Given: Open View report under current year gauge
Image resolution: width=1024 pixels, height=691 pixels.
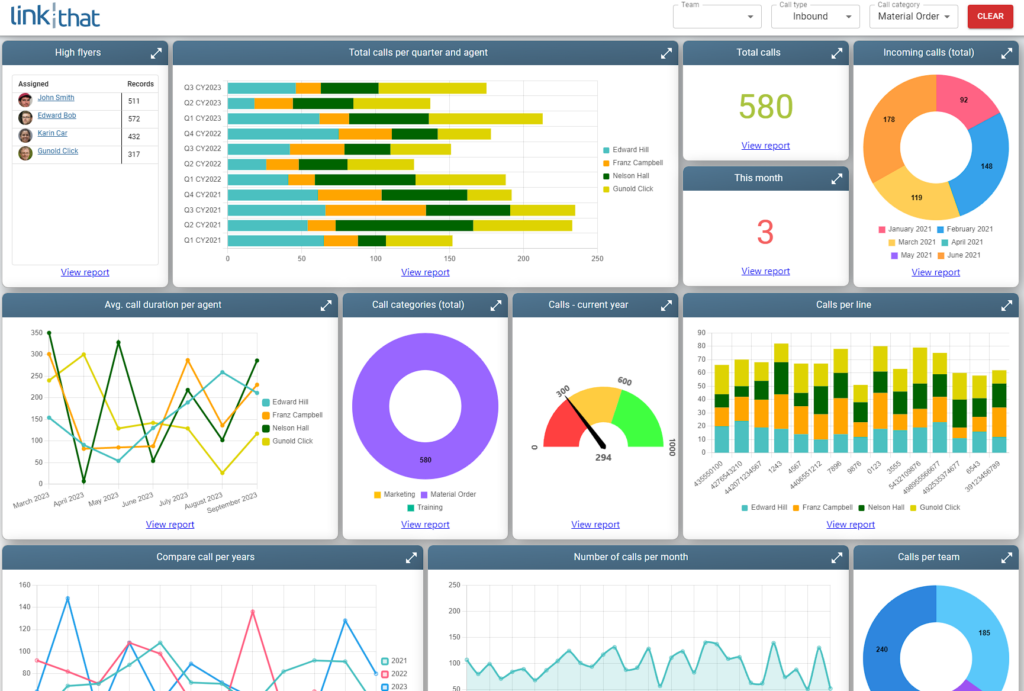Looking at the screenshot, I should 596,524.
